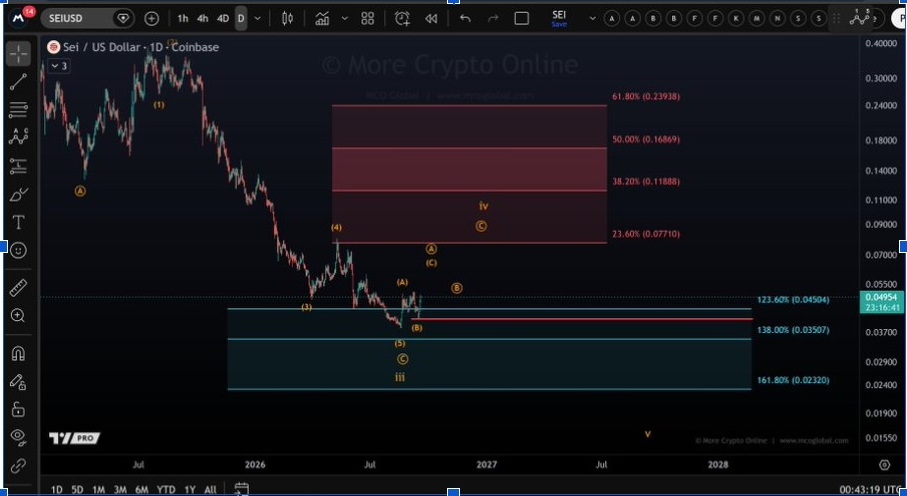Click the 161.80% (0.02320) extension label
Screen dimensions: 907x496
point(793,380)
